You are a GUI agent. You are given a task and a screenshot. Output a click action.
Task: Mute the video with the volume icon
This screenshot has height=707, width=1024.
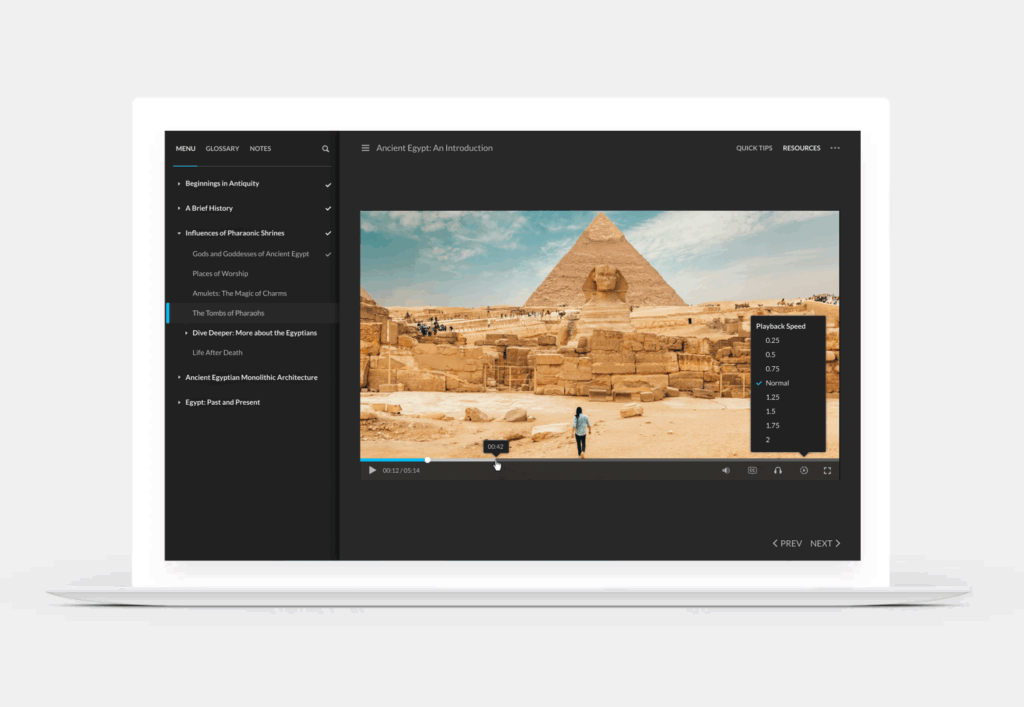pos(726,470)
